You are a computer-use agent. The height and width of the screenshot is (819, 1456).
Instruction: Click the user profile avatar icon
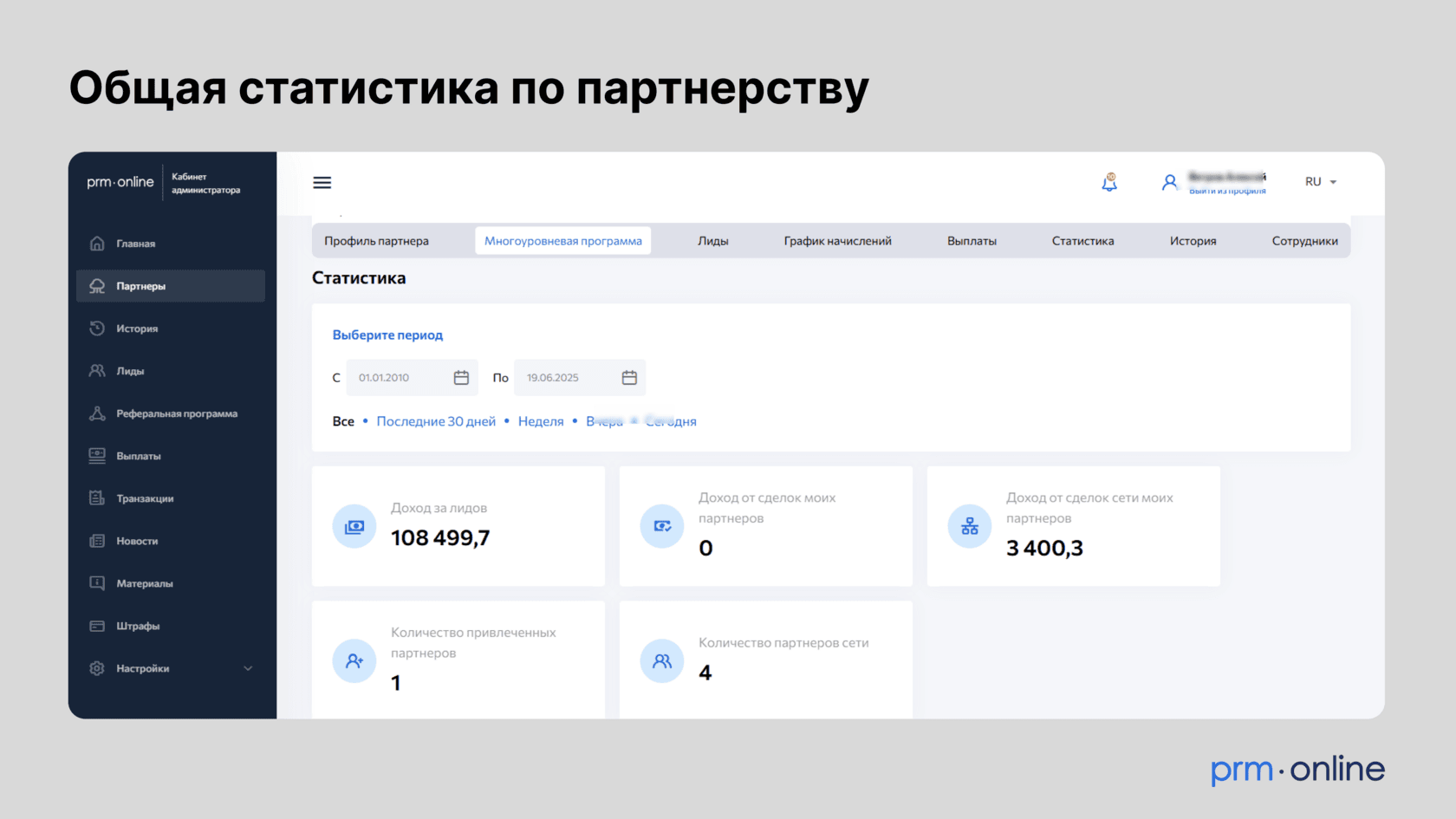tap(1170, 182)
